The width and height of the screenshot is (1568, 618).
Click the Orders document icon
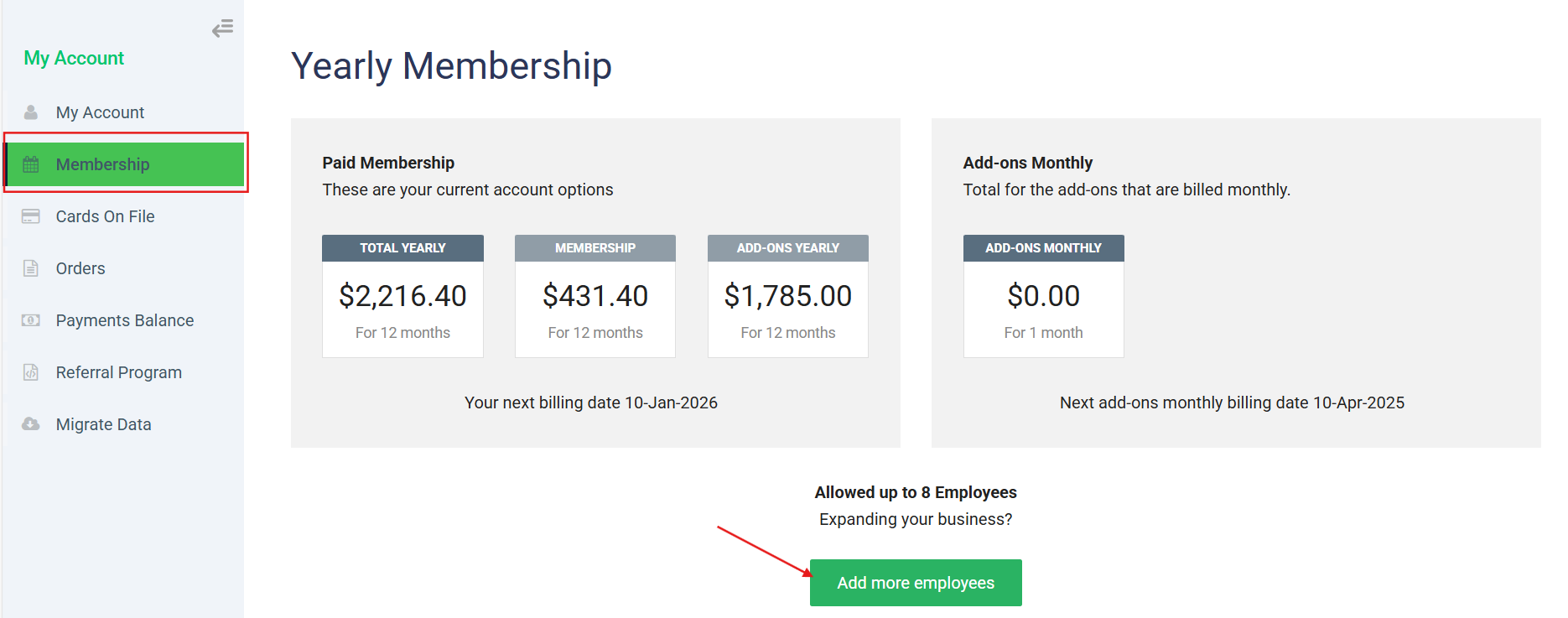pos(31,268)
